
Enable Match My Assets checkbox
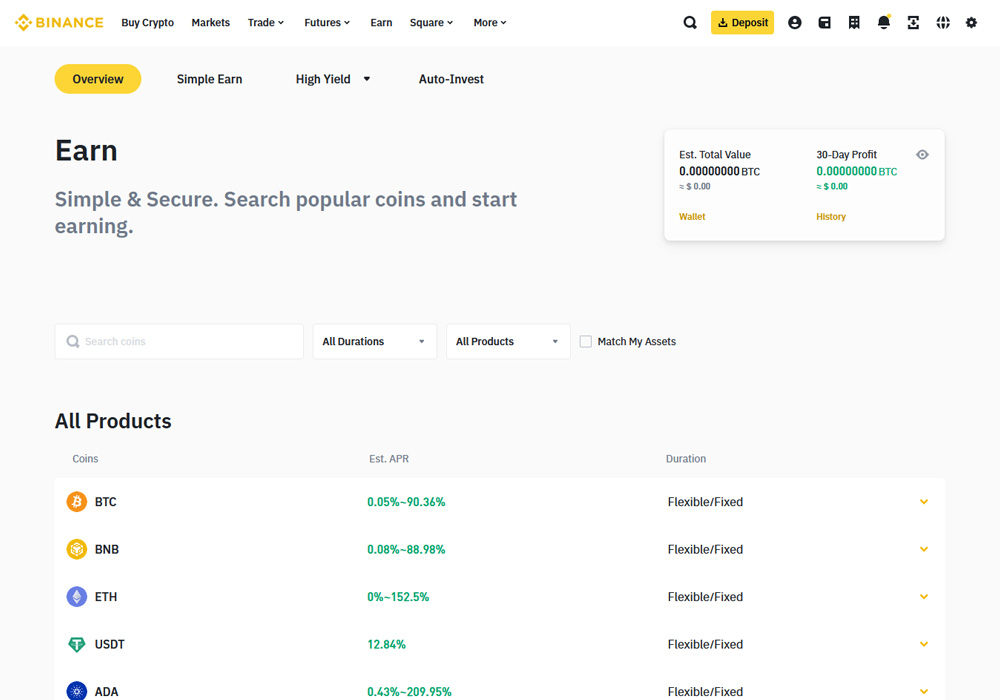coord(585,342)
